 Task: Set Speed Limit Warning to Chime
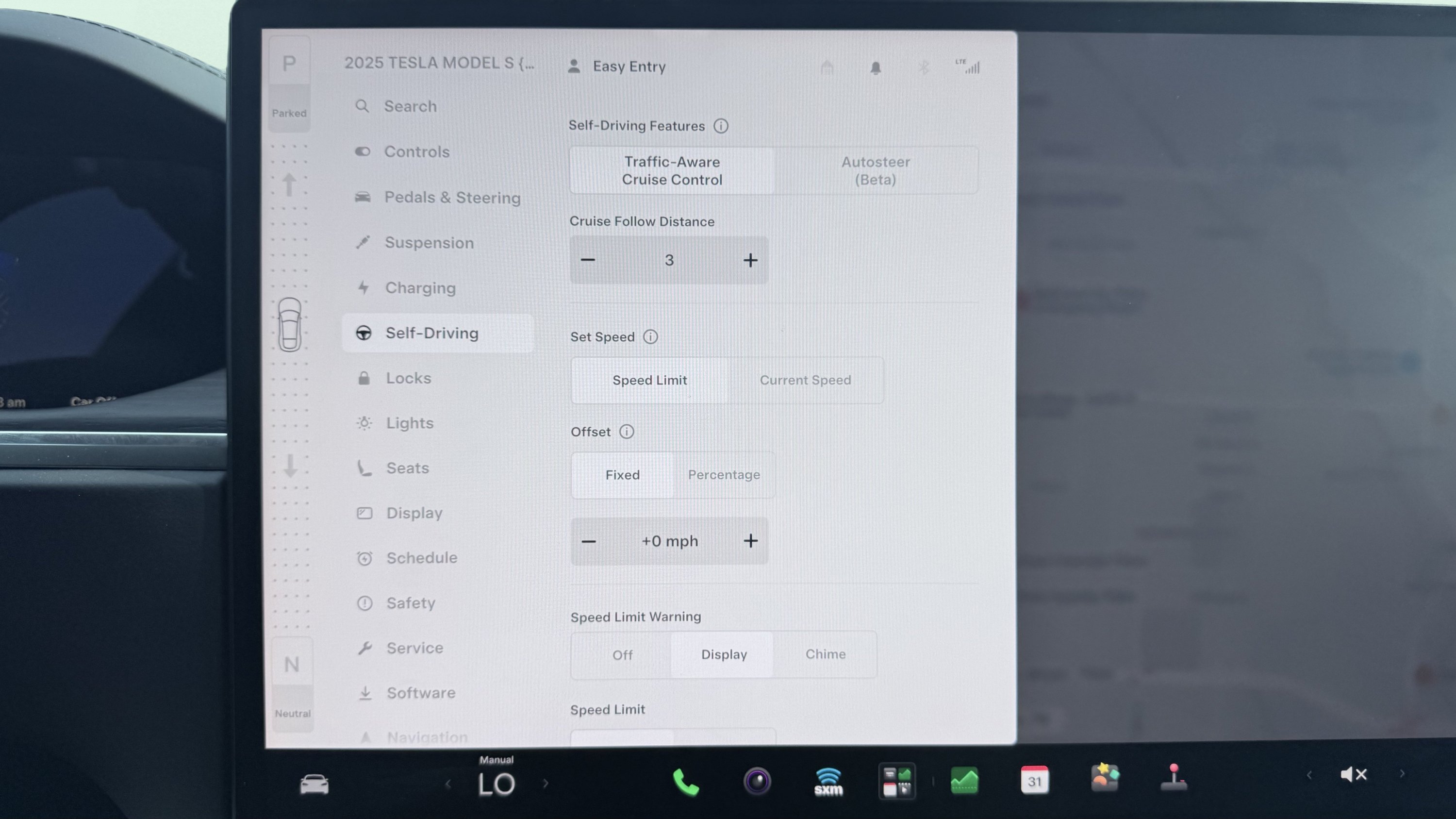825,654
